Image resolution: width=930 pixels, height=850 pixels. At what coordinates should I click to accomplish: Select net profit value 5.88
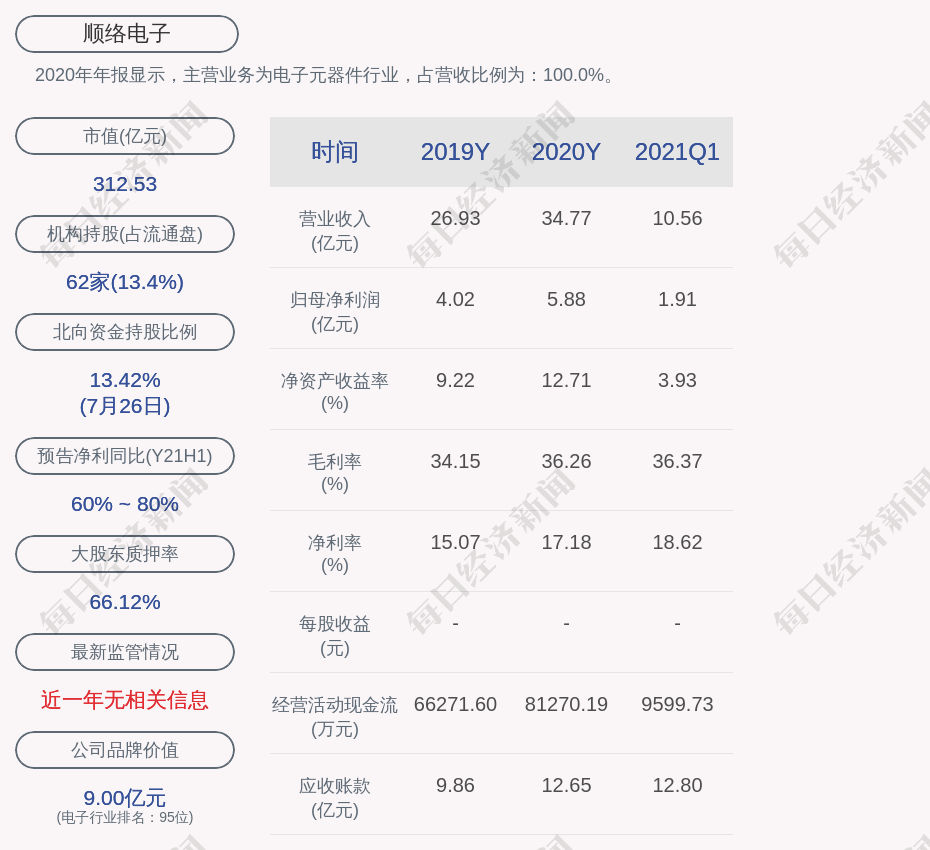click(x=566, y=300)
